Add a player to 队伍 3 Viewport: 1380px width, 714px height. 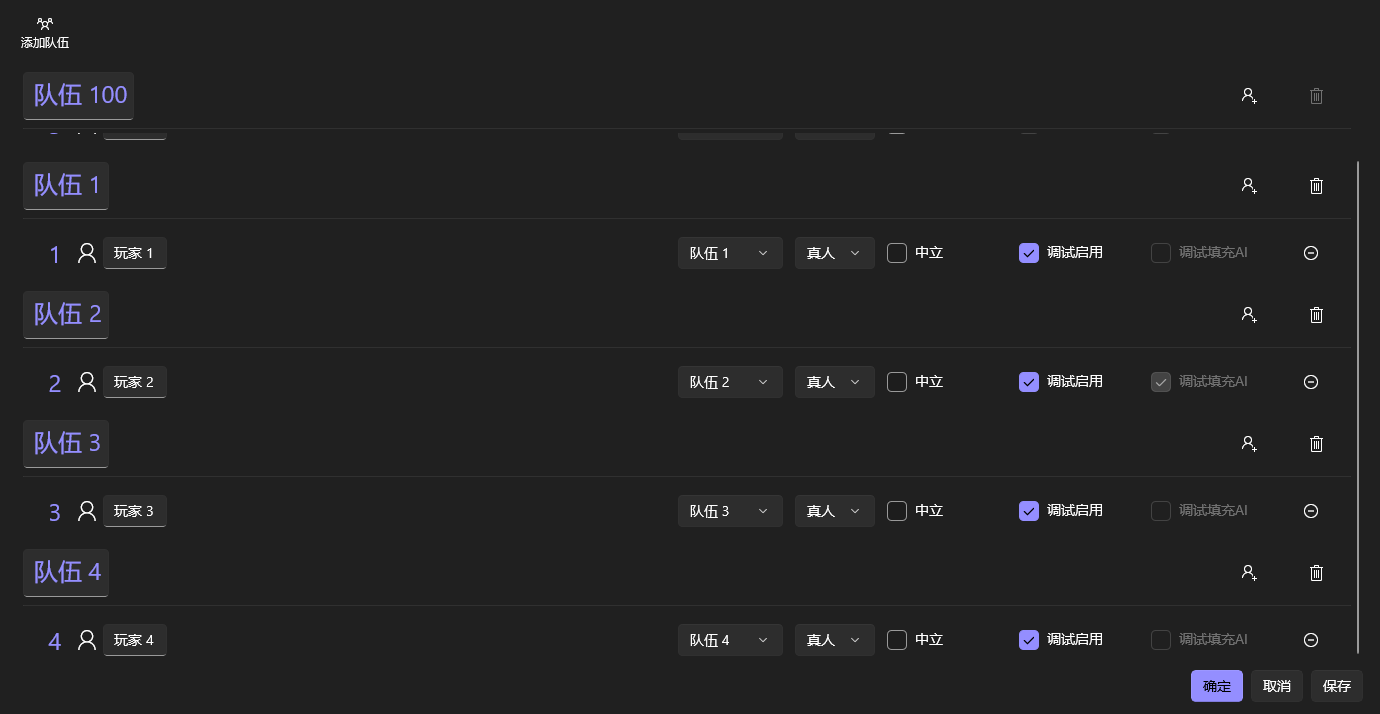(x=1249, y=444)
